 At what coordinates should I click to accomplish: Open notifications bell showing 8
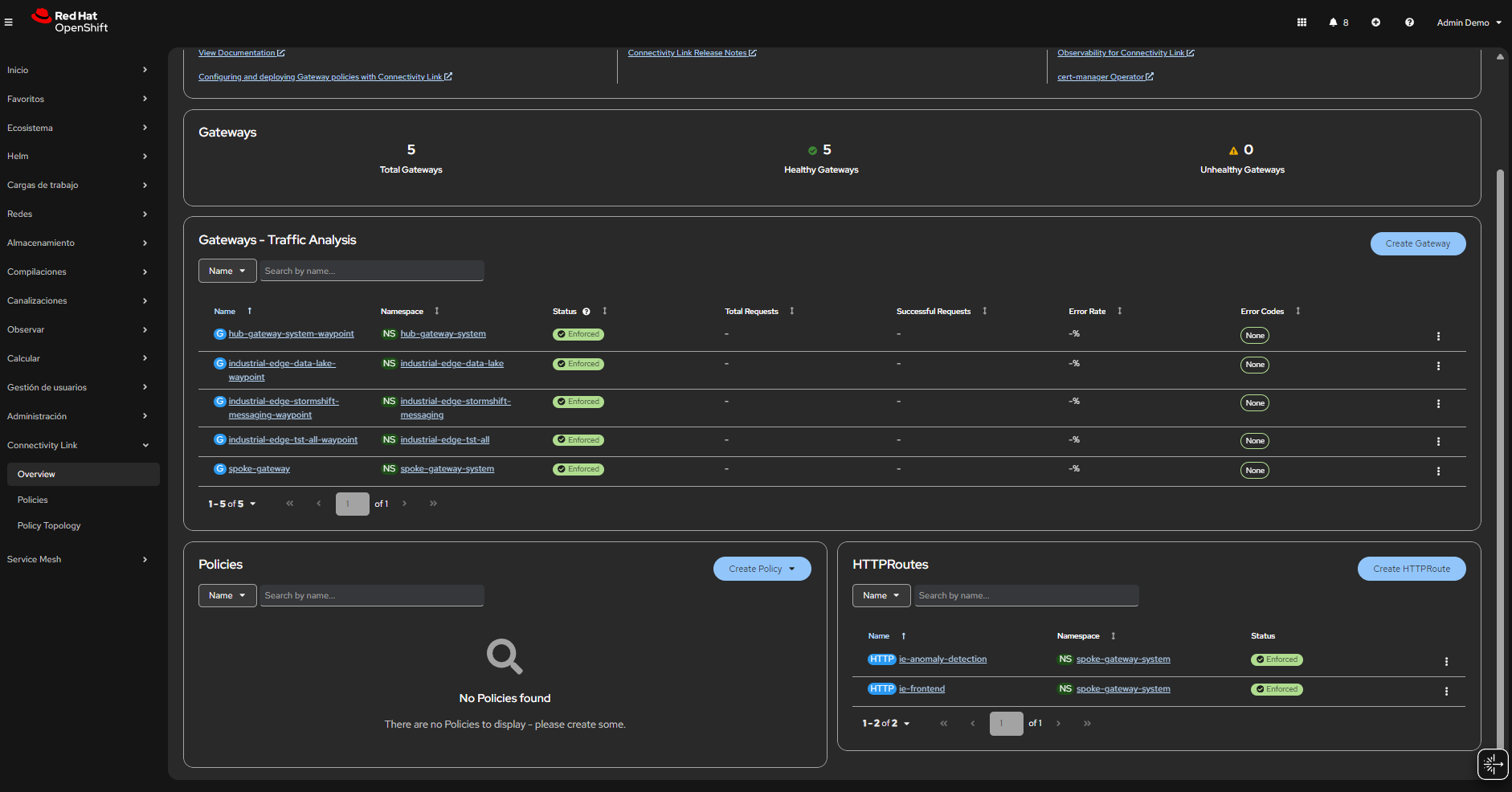[x=1338, y=22]
